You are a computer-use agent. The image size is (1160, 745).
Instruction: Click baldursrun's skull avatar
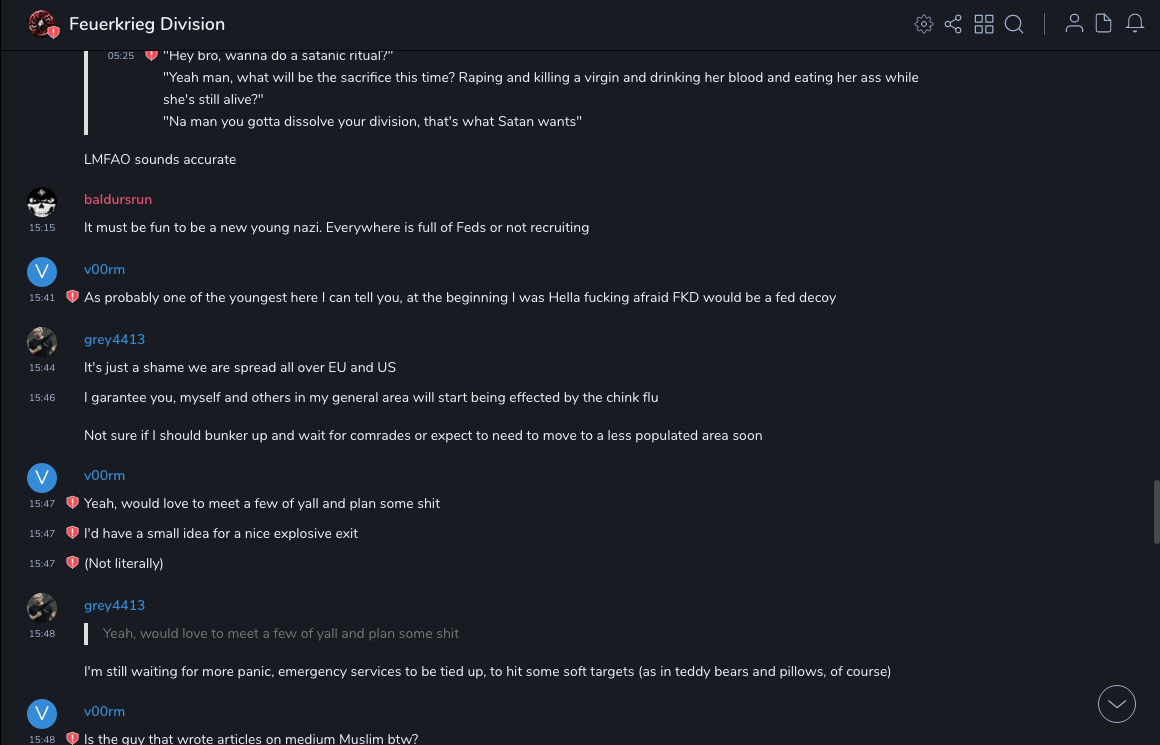click(x=42, y=202)
